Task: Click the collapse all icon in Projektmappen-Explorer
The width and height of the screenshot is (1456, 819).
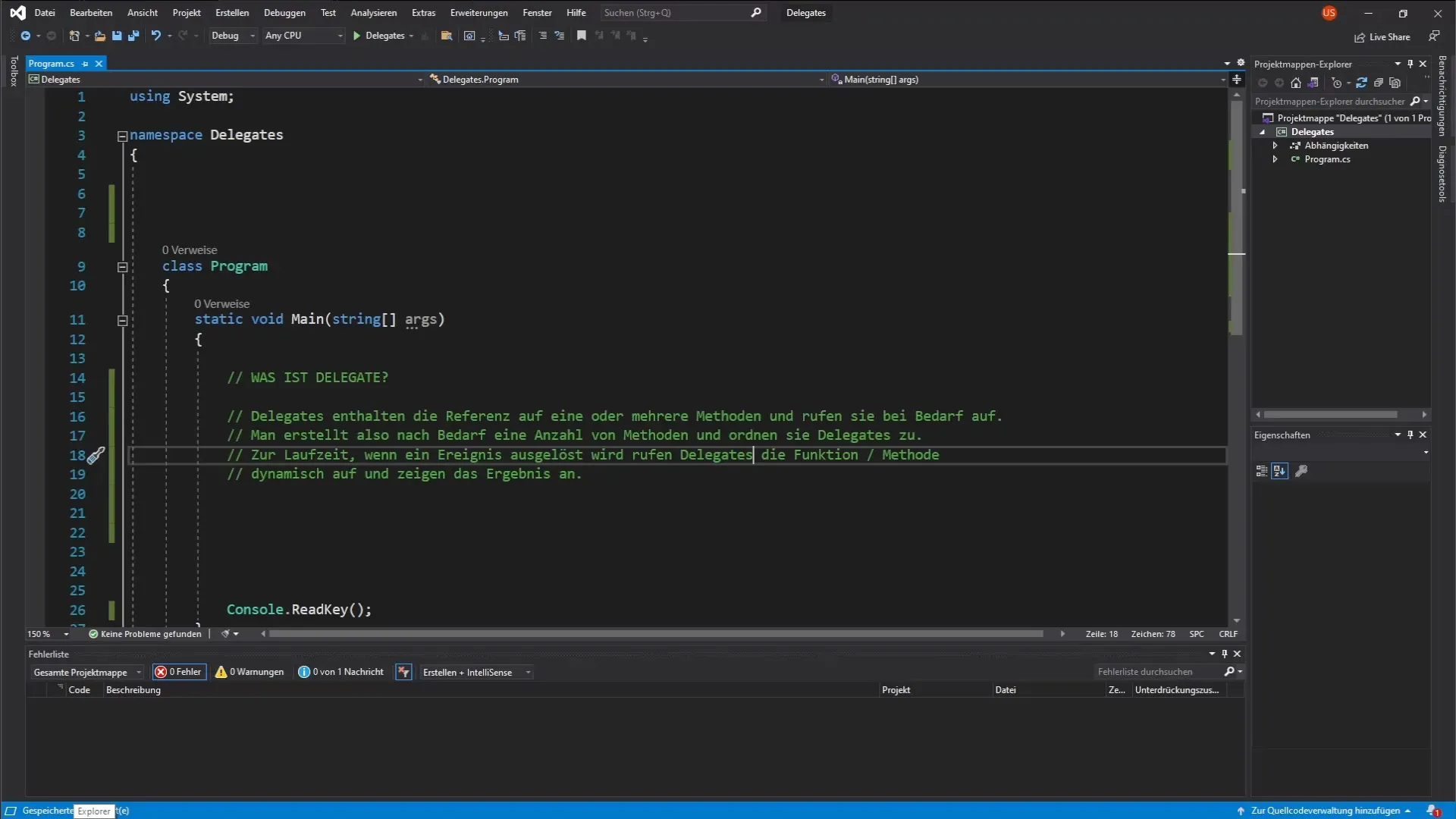Action: pyautogui.click(x=1379, y=83)
